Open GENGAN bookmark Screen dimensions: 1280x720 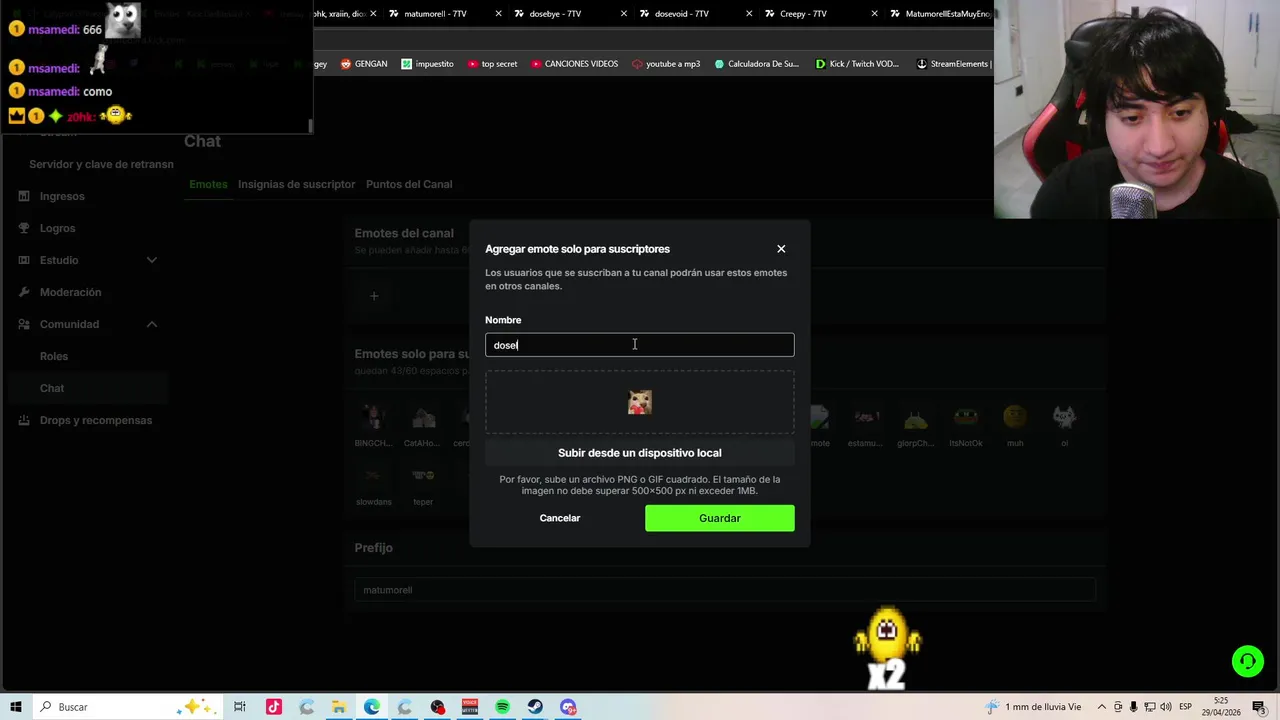coord(364,64)
